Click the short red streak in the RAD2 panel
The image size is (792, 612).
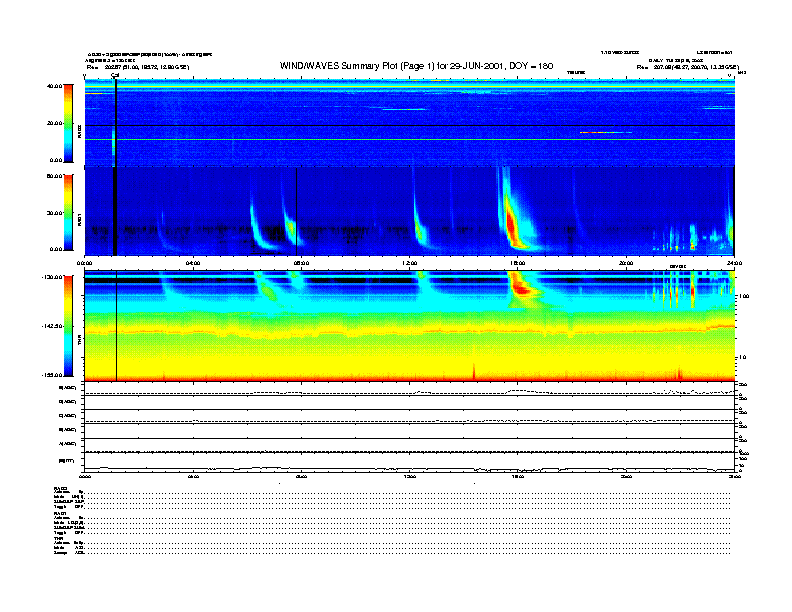606,132
